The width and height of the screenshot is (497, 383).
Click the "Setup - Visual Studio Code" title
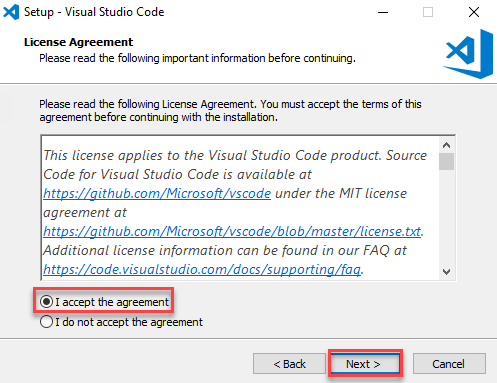coord(94,12)
